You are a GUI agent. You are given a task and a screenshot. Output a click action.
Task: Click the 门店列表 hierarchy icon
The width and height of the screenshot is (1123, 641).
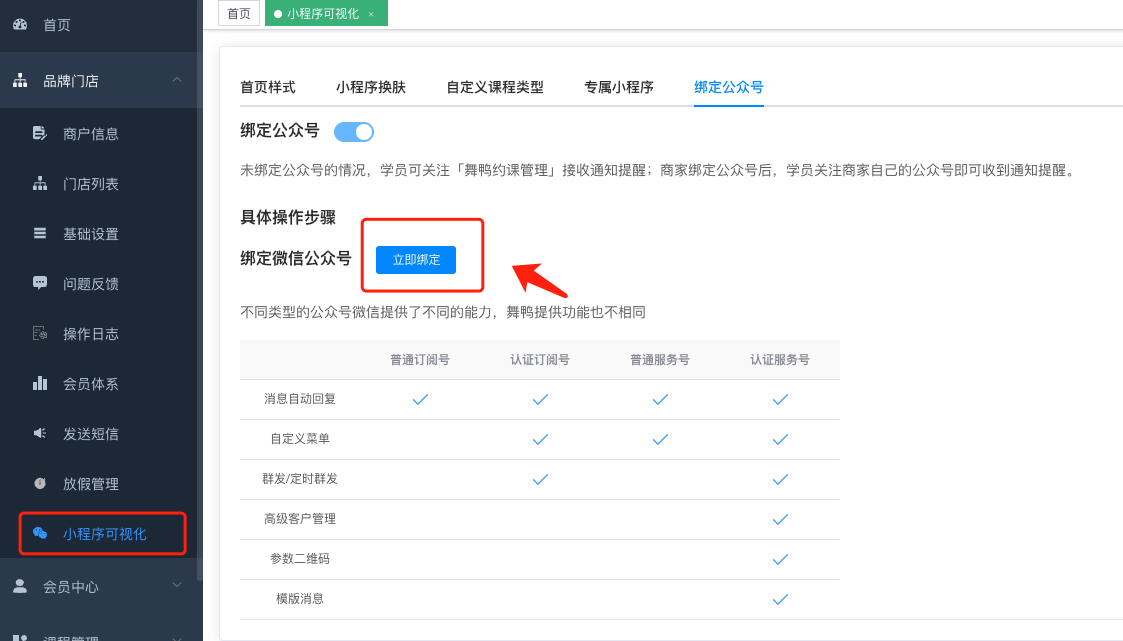coord(40,183)
